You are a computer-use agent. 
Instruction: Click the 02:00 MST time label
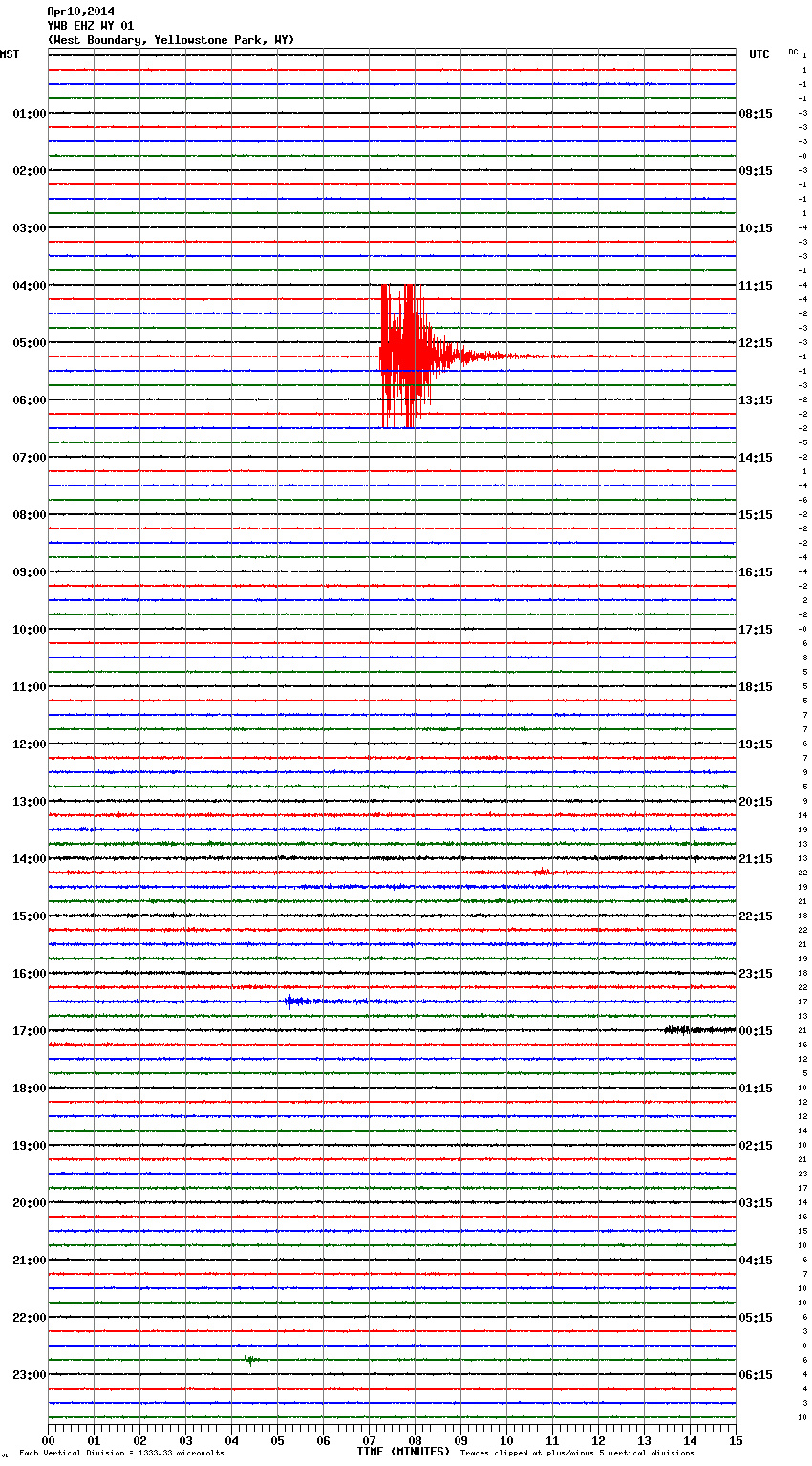(30, 171)
